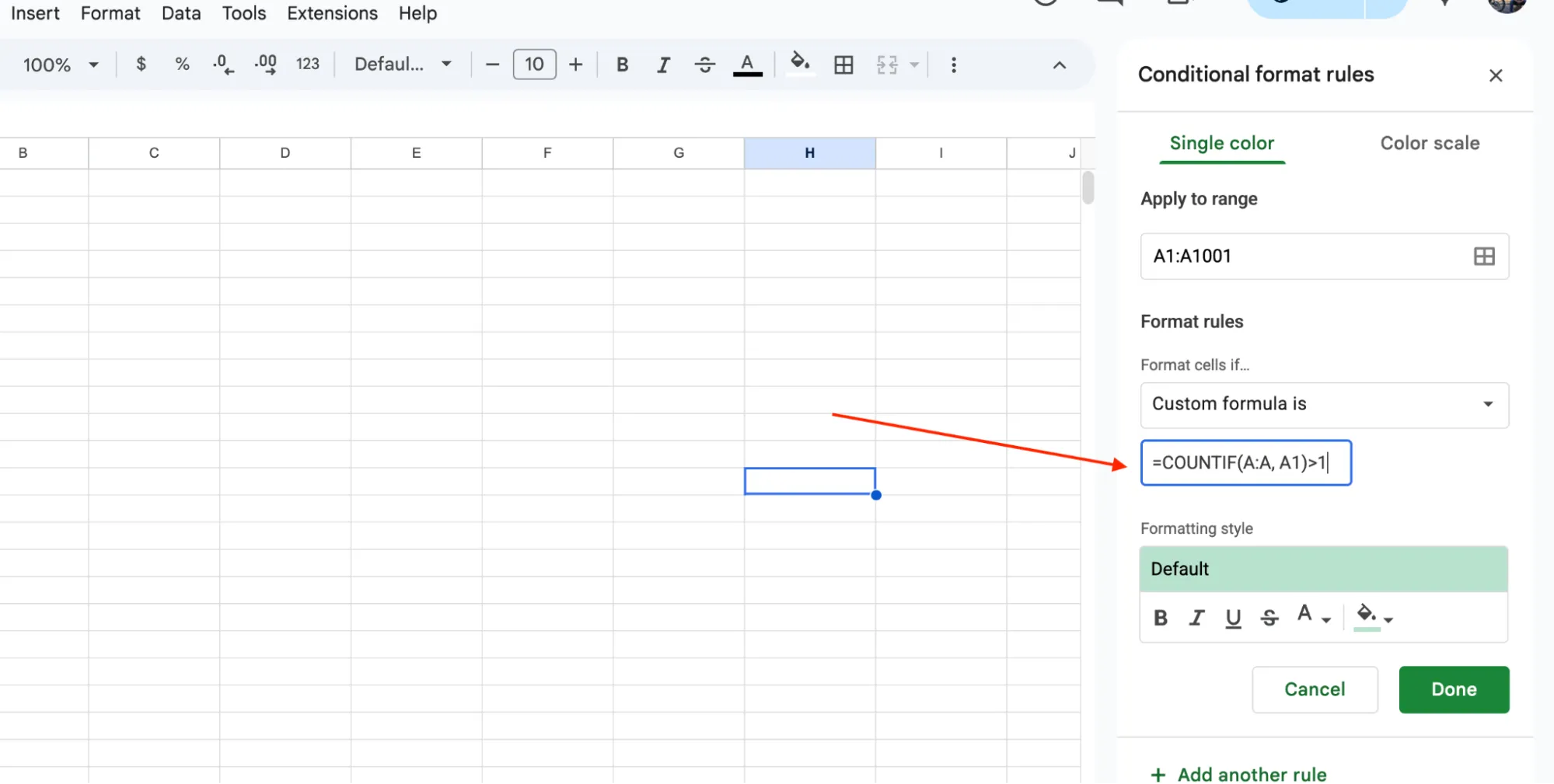This screenshot has width=1554, height=784.
Task: Decrease decimal places
Action: click(x=222, y=64)
